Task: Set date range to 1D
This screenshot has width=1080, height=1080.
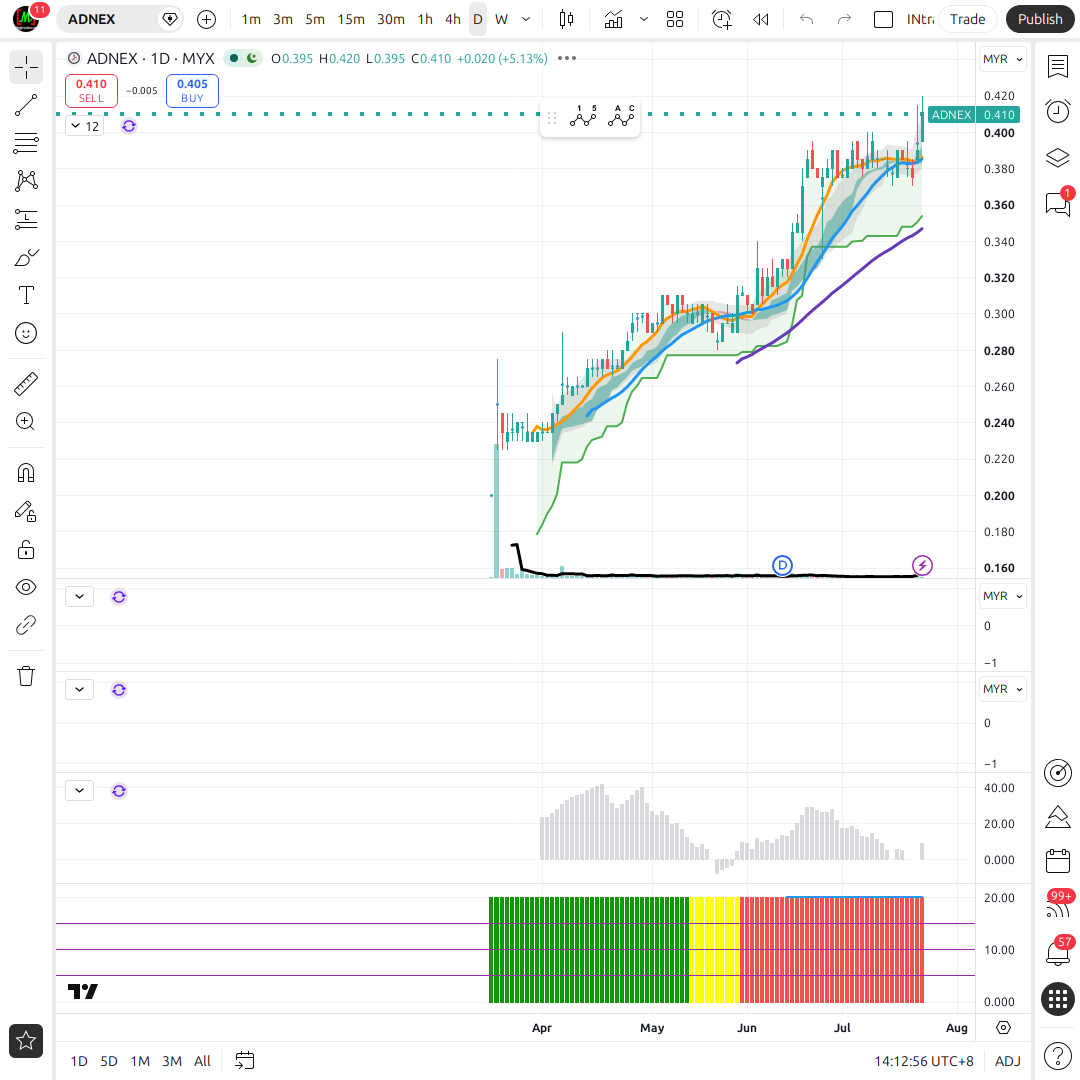Action: [79, 1061]
